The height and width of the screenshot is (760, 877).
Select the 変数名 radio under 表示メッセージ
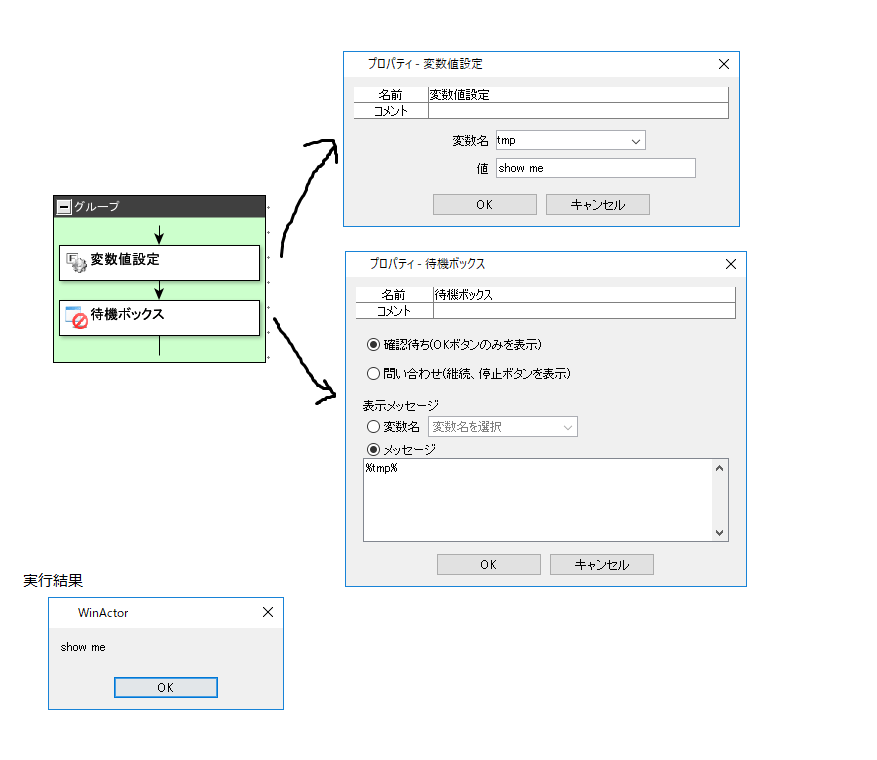(x=373, y=427)
